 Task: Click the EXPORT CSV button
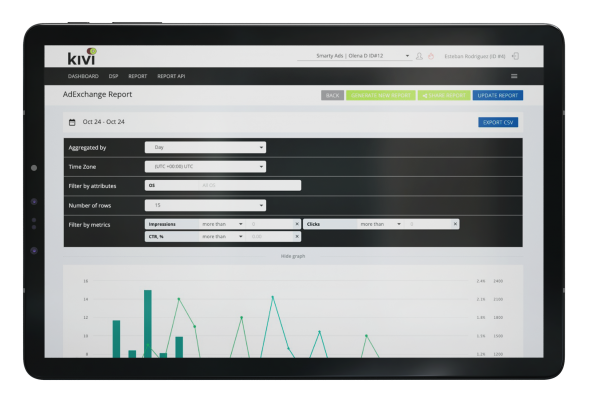tap(498, 122)
